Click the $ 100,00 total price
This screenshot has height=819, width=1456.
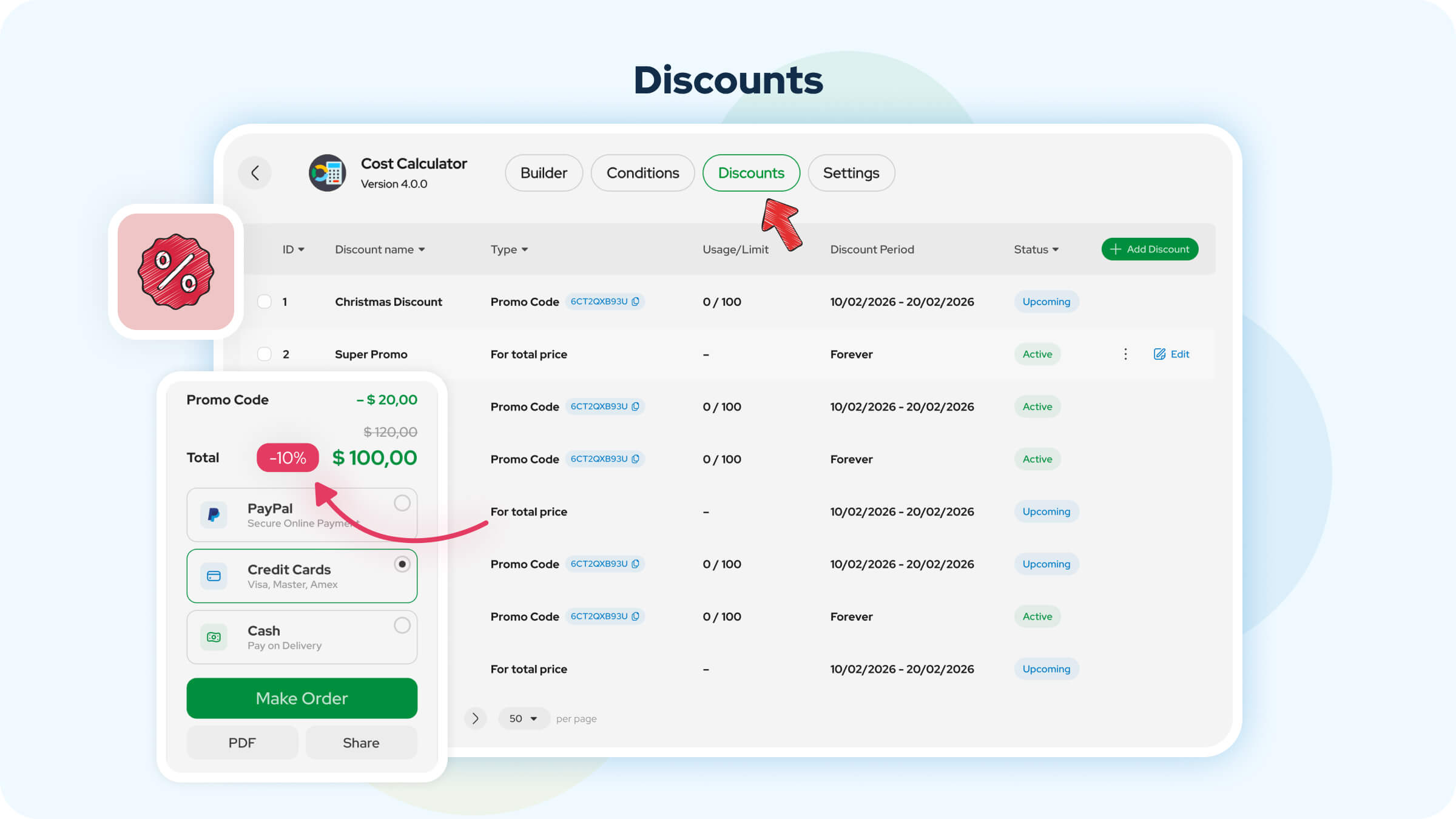click(374, 457)
